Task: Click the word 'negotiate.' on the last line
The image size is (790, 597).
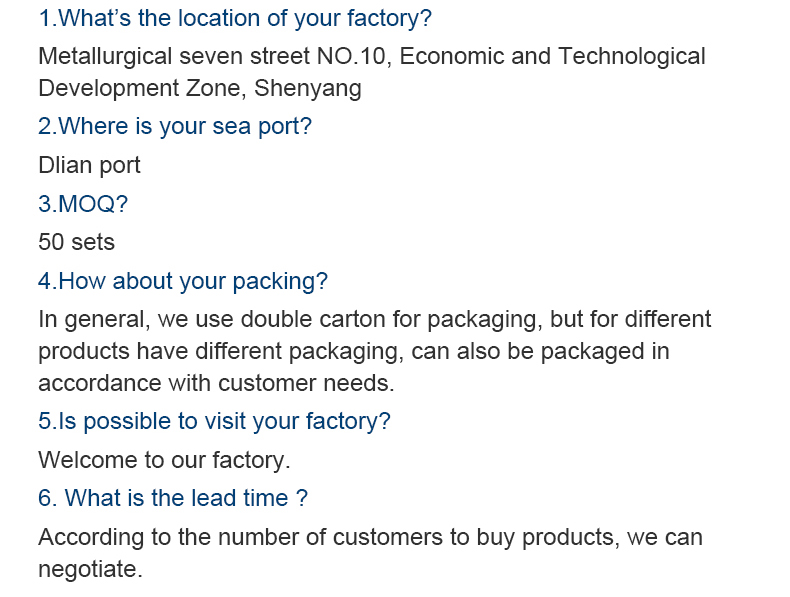Action: [x=90, y=569]
